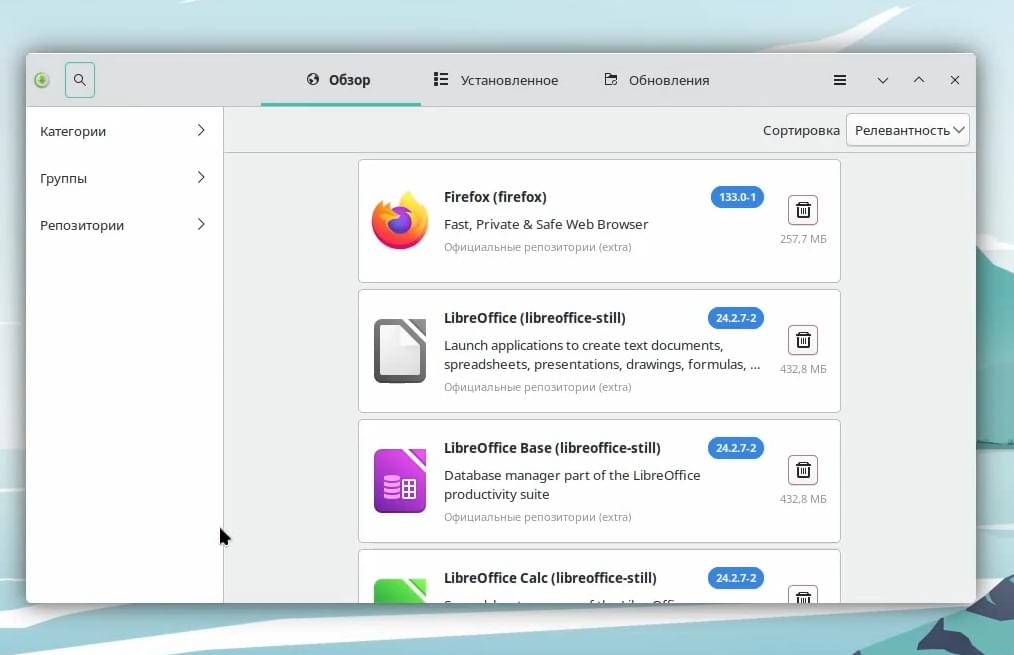This screenshot has height=655, width=1014.
Task: Open the hamburger main menu
Action: 839,80
